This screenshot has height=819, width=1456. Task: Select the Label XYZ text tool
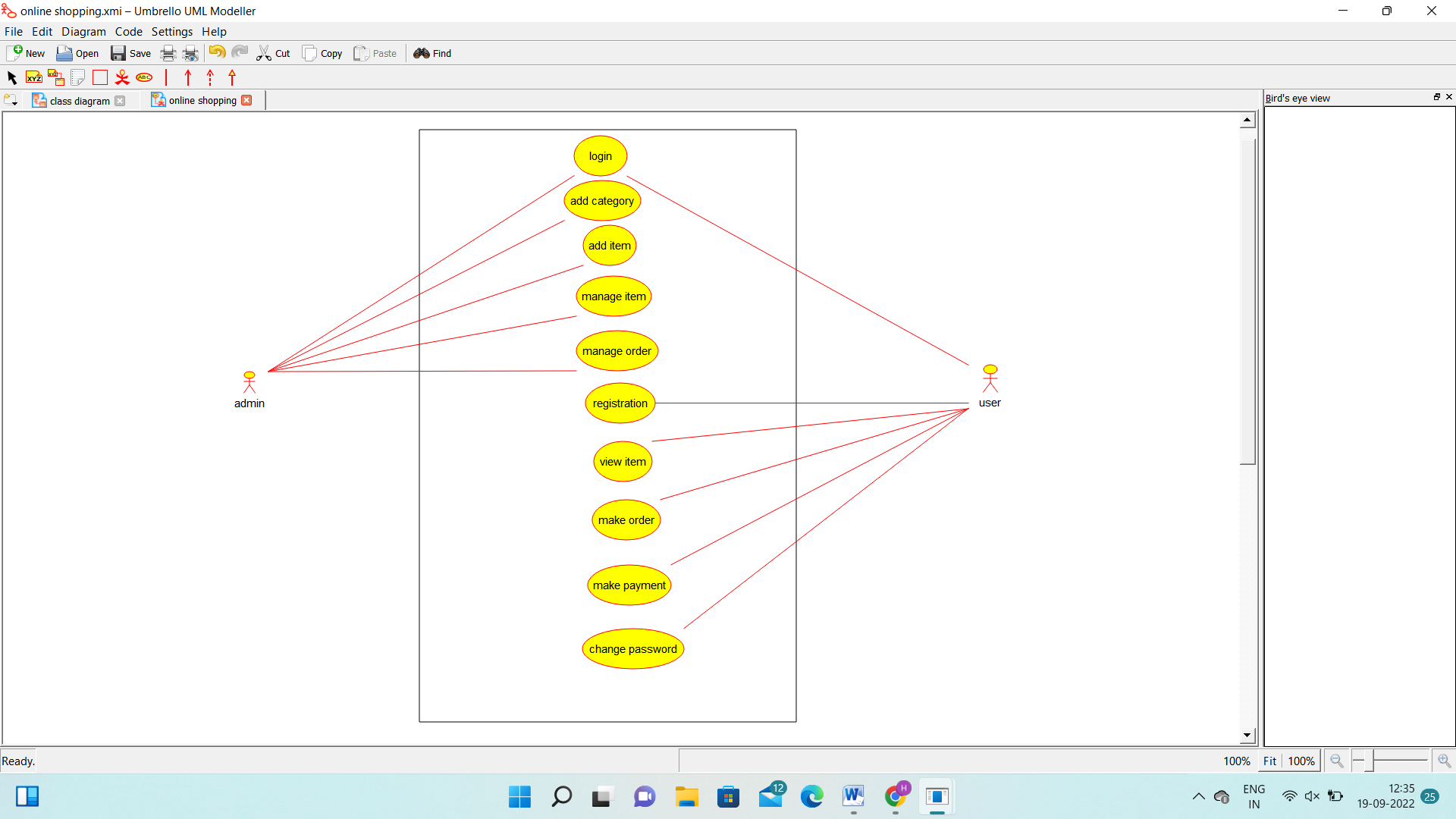click(34, 77)
